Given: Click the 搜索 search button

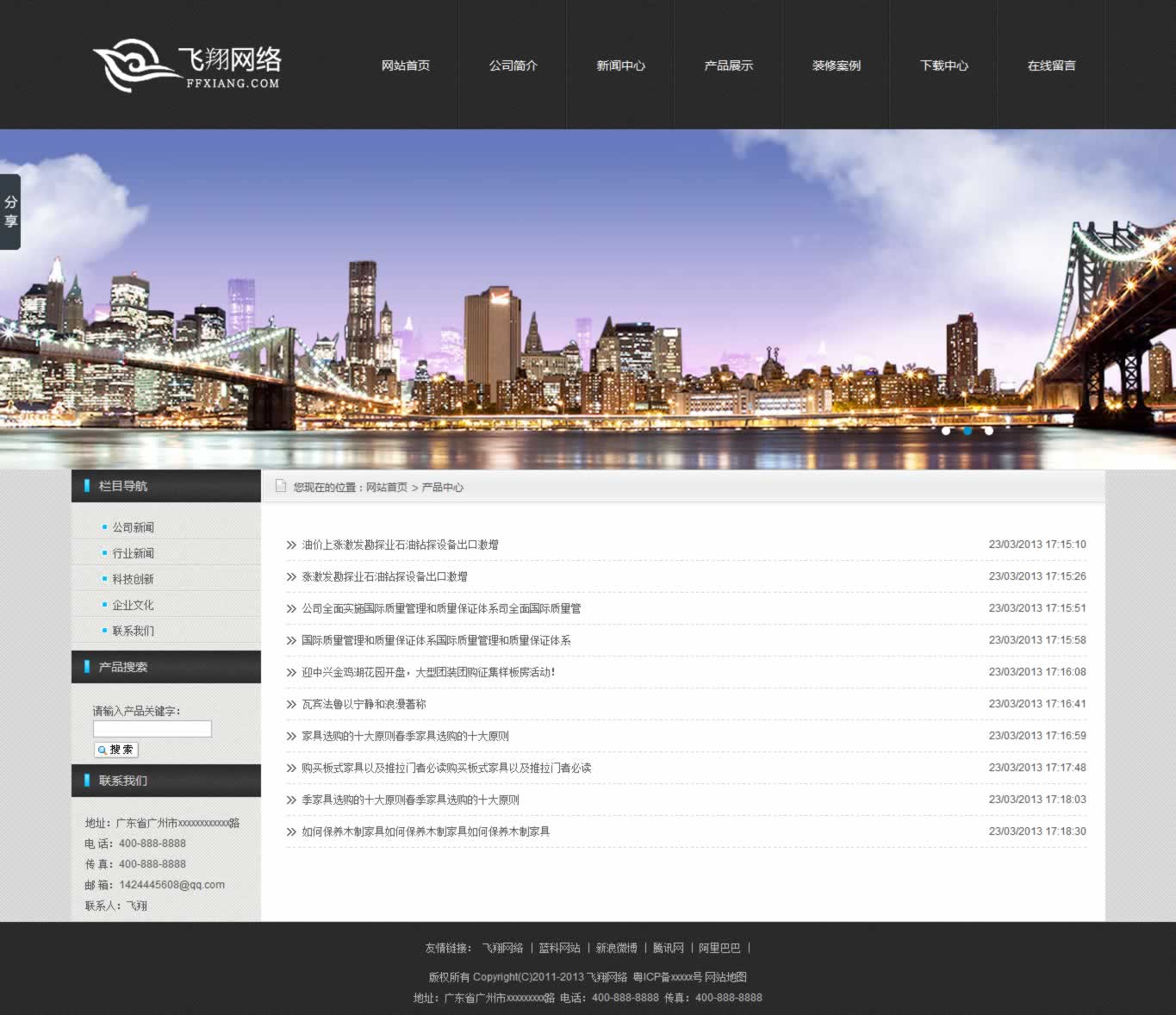Looking at the screenshot, I should 116,750.
